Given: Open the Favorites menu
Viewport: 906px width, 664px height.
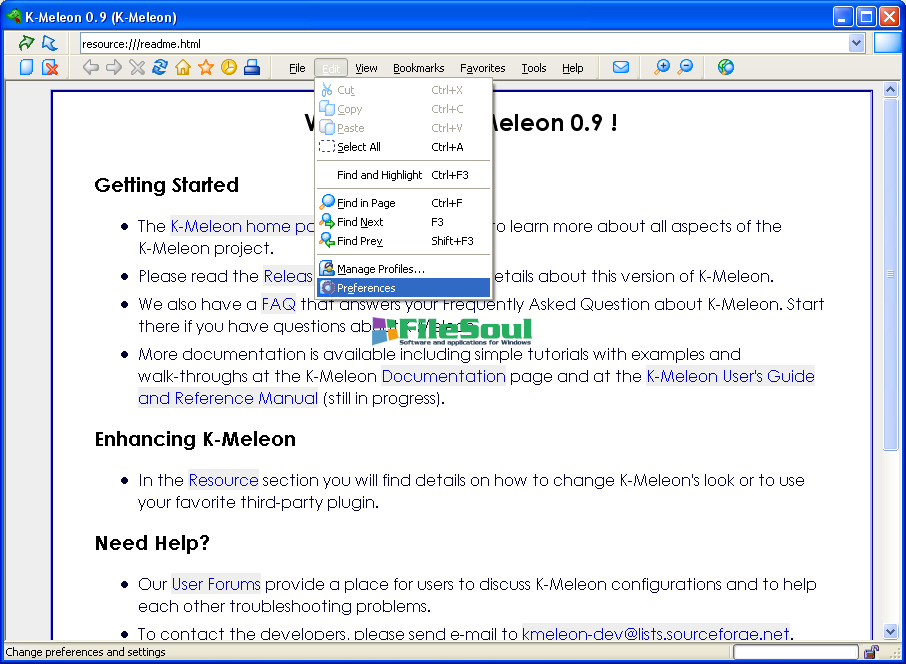Looking at the screenshot, I should (482, 68).
